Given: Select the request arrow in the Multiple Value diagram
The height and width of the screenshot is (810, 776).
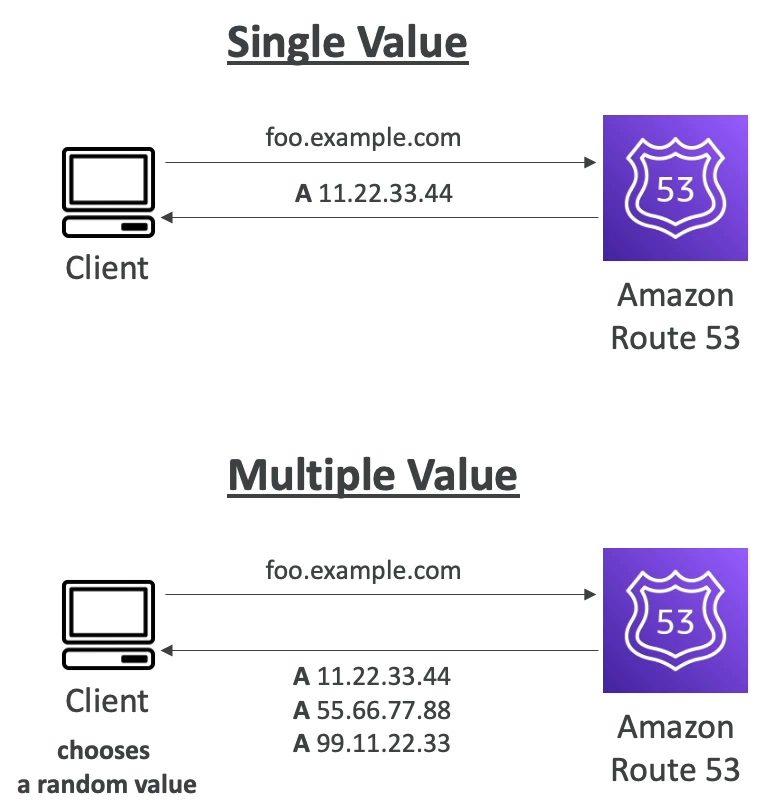Looking at the screenshot, I should (380, 595).
